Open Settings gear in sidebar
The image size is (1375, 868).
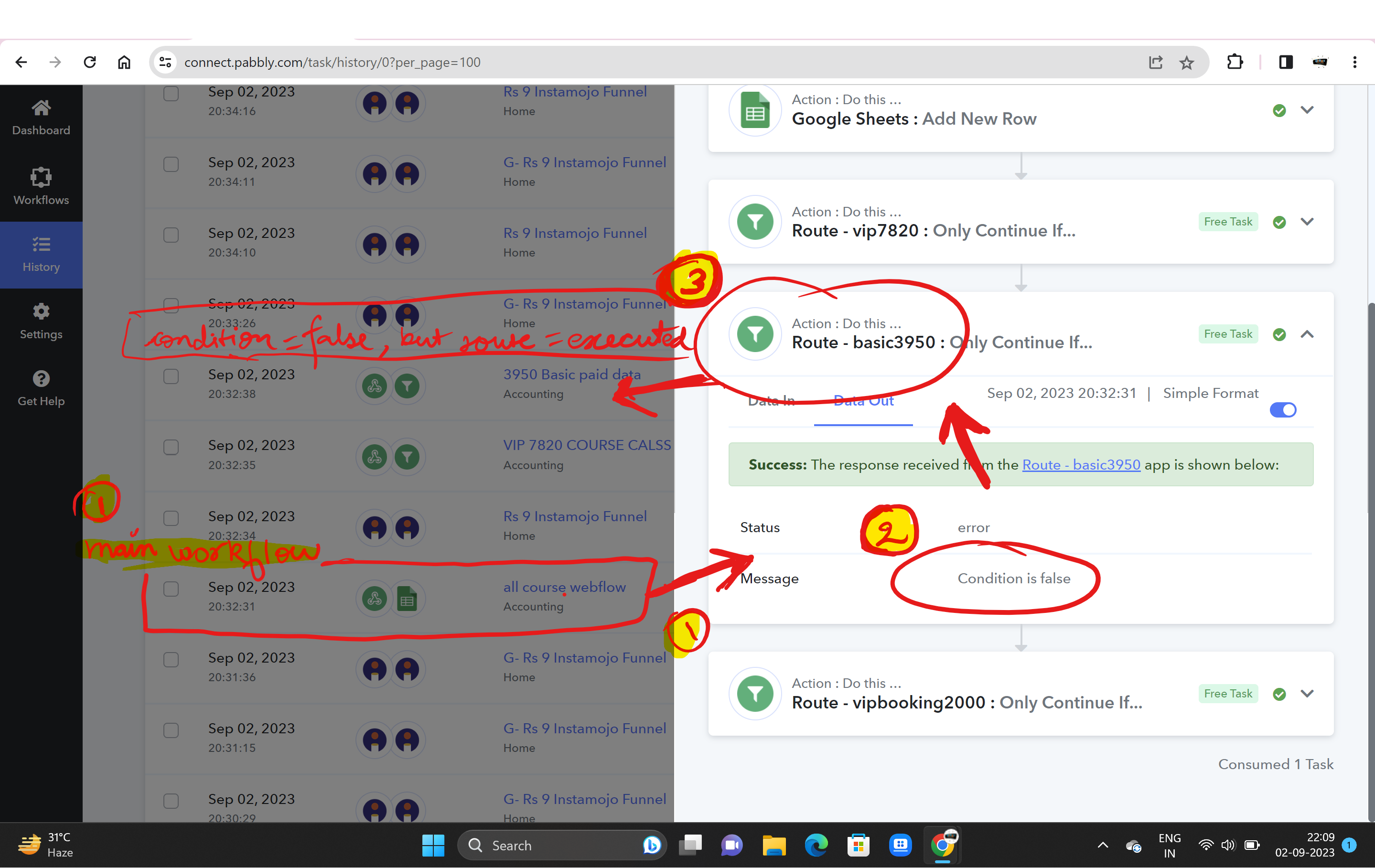click(41, 321)
